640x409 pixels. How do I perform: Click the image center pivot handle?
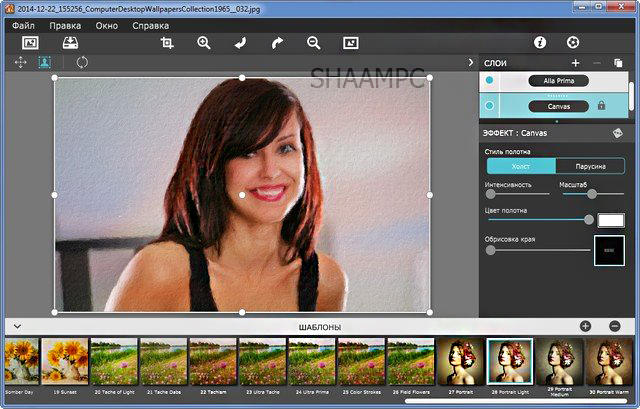pos(242,195)
